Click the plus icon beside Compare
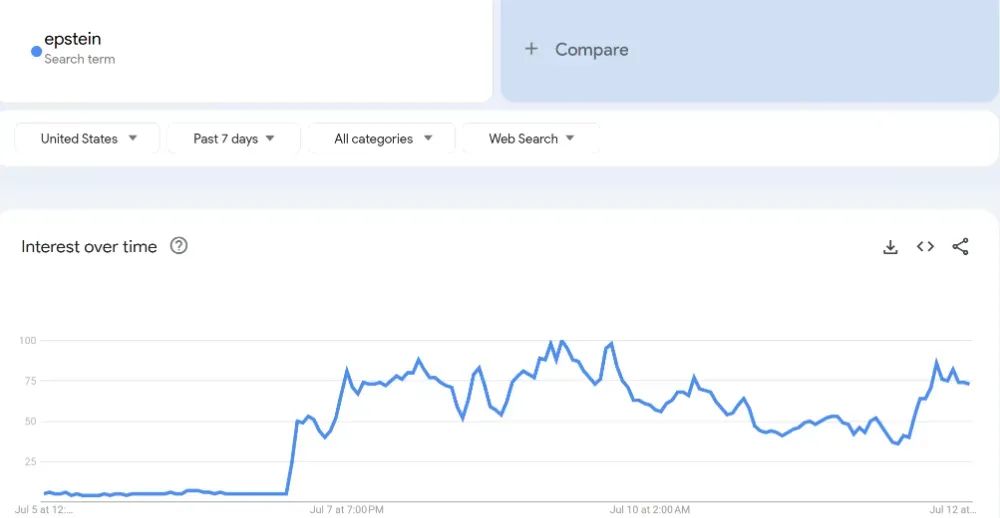Screen dimensions: 1000x518 pyautogui.click(x=531, y=49)
